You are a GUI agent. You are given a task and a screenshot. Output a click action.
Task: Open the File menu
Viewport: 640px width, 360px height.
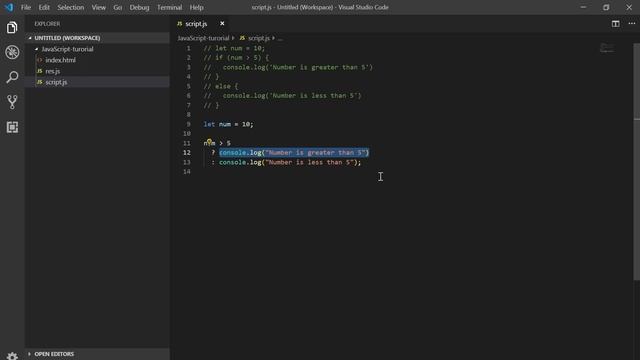pos(26,7)
